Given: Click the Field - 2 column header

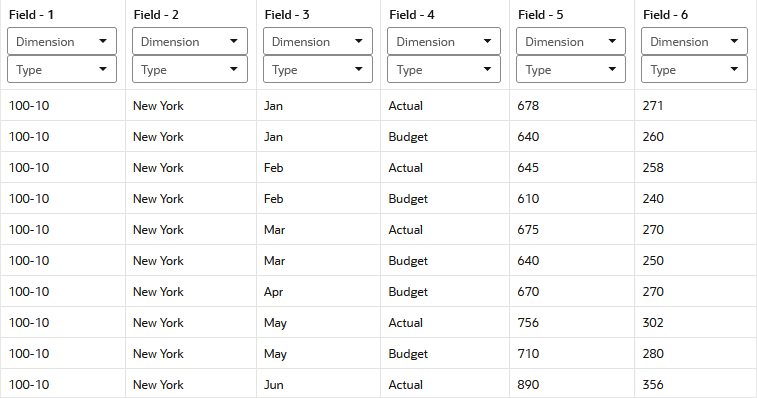Looking at the screenshot, I should click(x=156, y=15).
